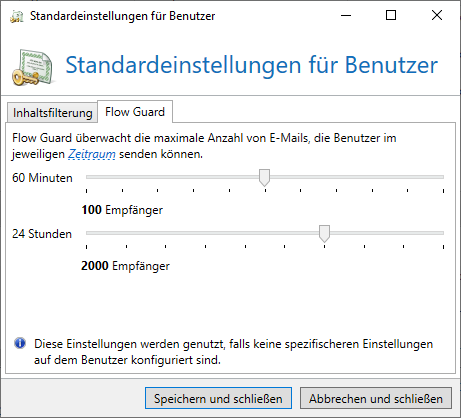Click the far left end of 24 Stunden slider track
461x418 pixels.
pos(87,233)
